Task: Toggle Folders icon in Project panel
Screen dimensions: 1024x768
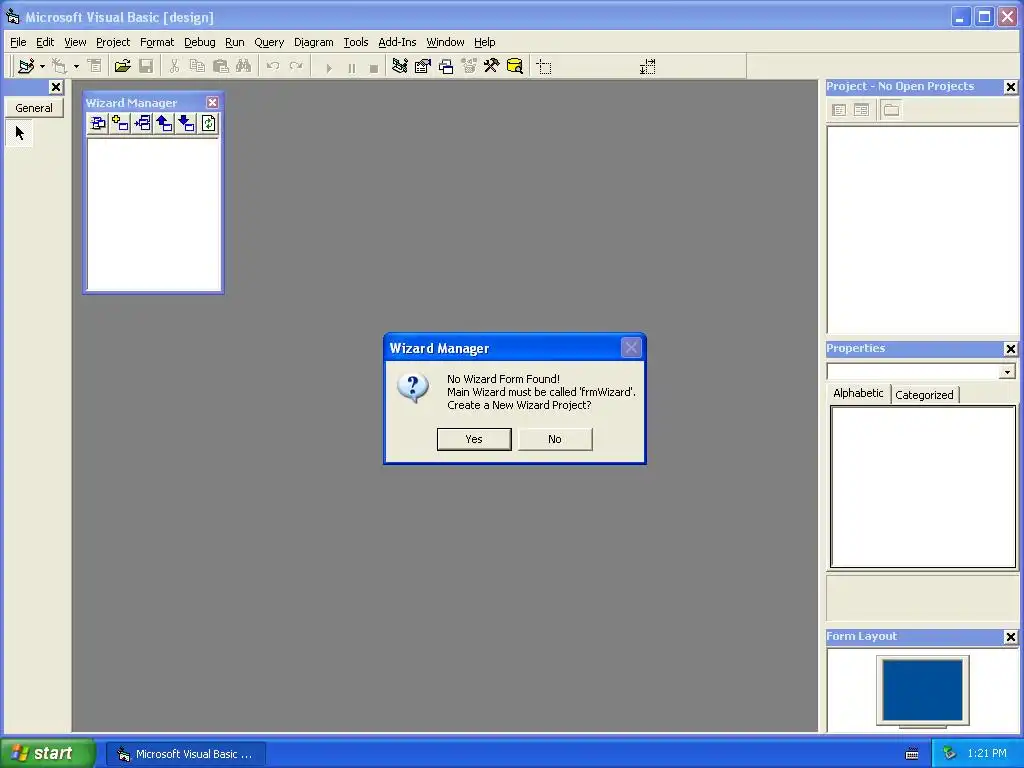Action: point(891,110)
